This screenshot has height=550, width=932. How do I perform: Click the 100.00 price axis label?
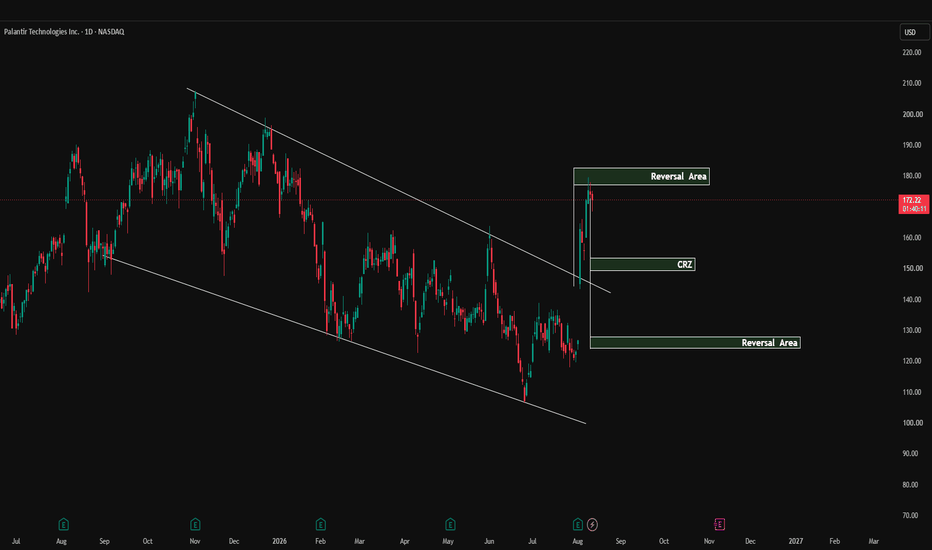912,423
